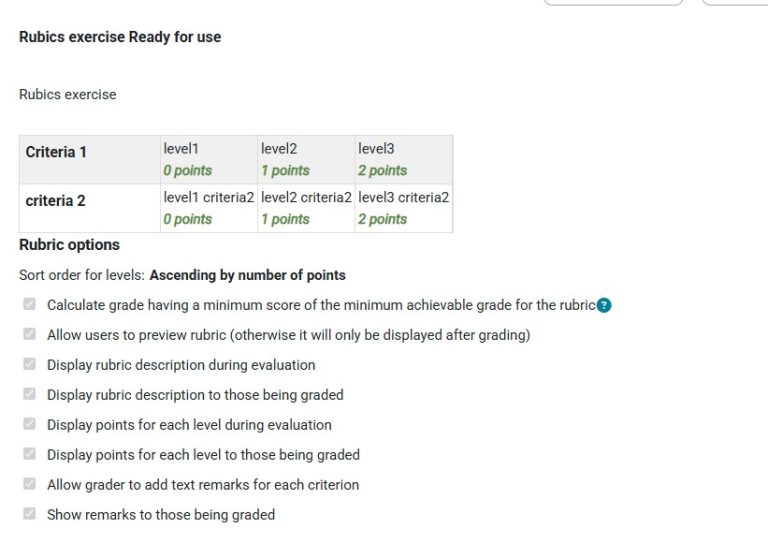768x558 pixels.
Task: Click the Rubics exercise Ready for use title
Action: (120, 37)
